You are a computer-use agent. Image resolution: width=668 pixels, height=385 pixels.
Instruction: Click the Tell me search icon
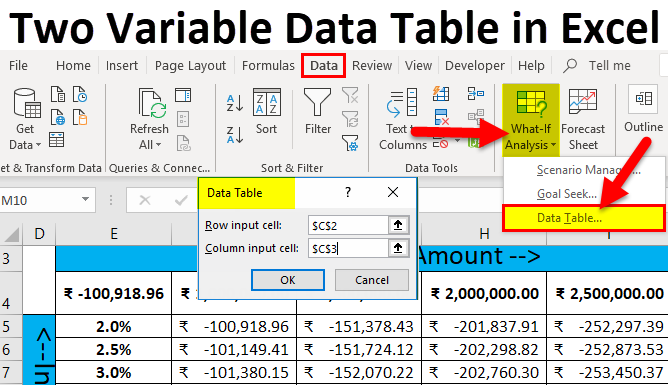(570, 66)
